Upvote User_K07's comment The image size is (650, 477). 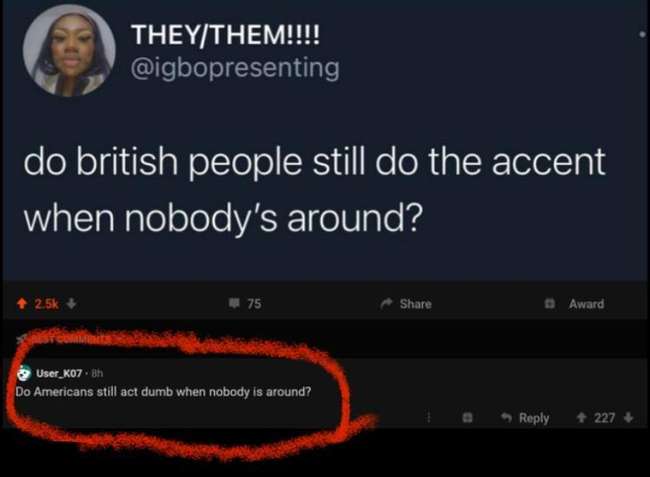click(x=582, y=417)
